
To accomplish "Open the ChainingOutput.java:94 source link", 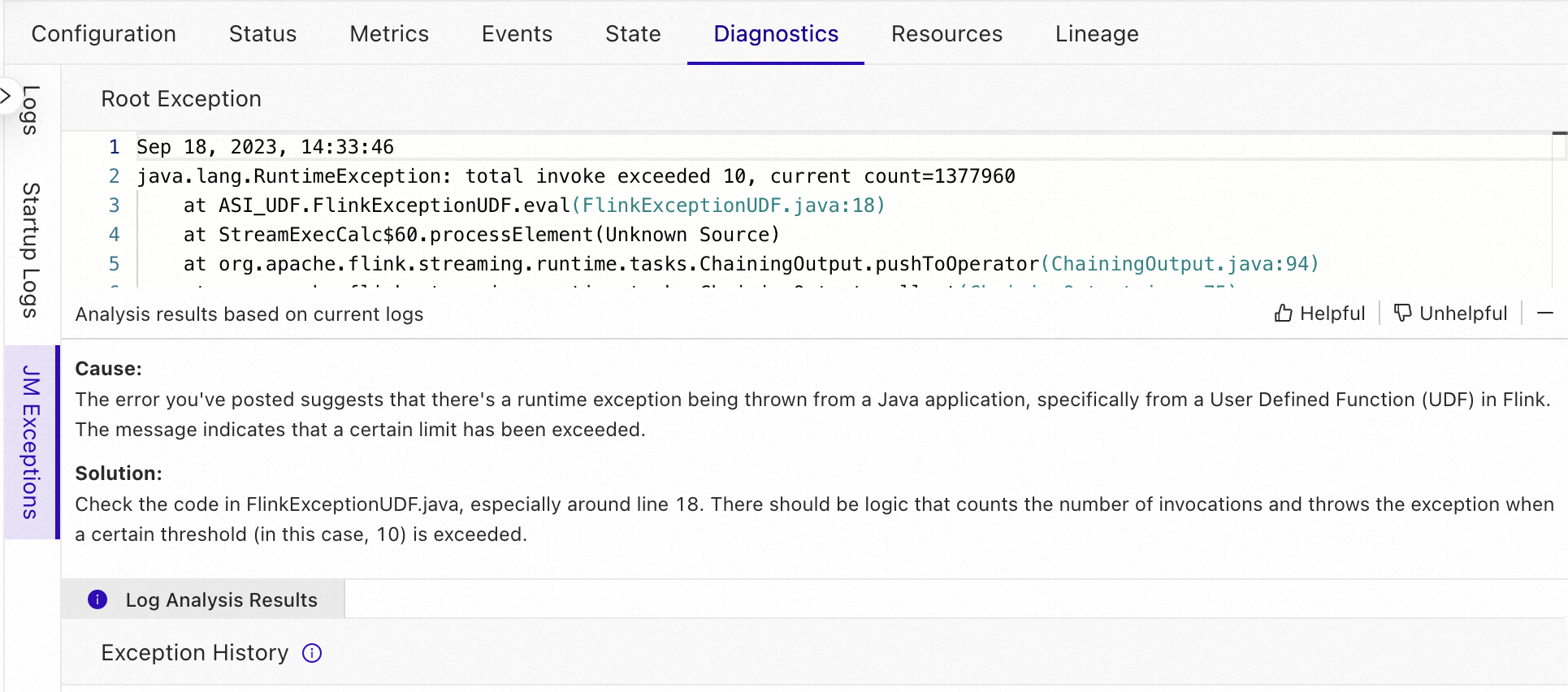I will pos(1180,264).
